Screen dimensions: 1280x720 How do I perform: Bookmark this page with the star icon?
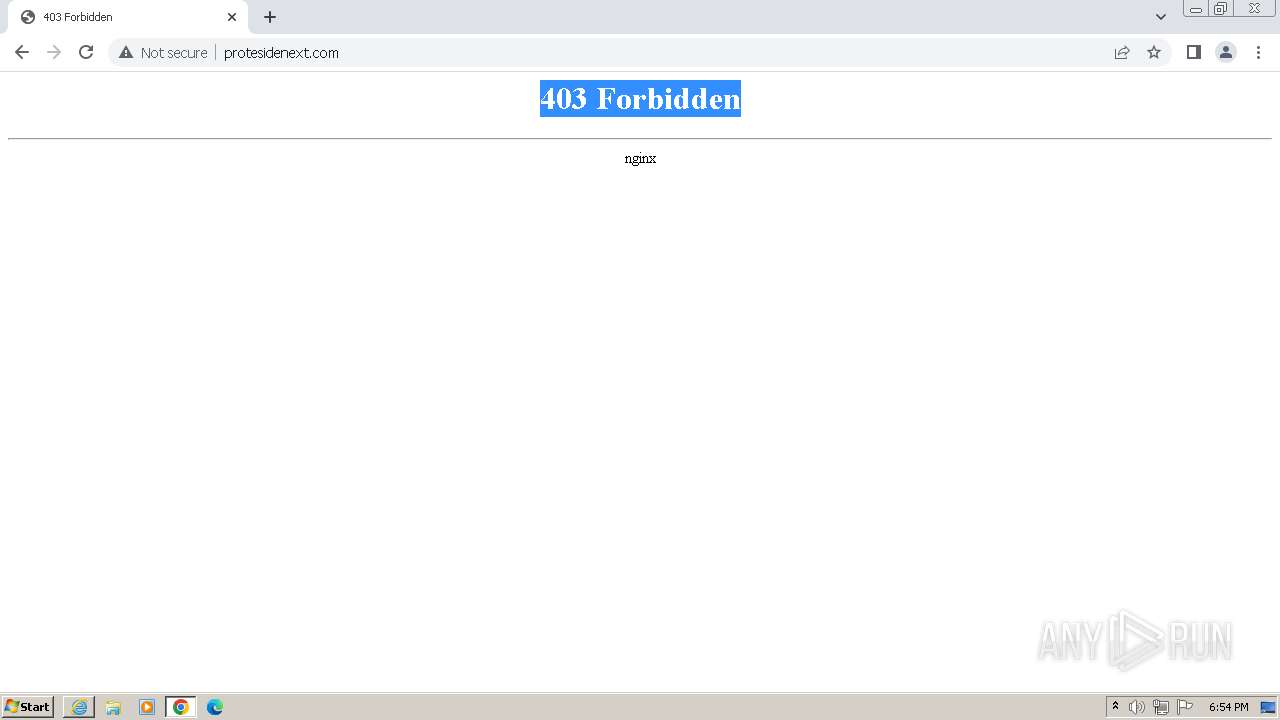[1154, 52]
